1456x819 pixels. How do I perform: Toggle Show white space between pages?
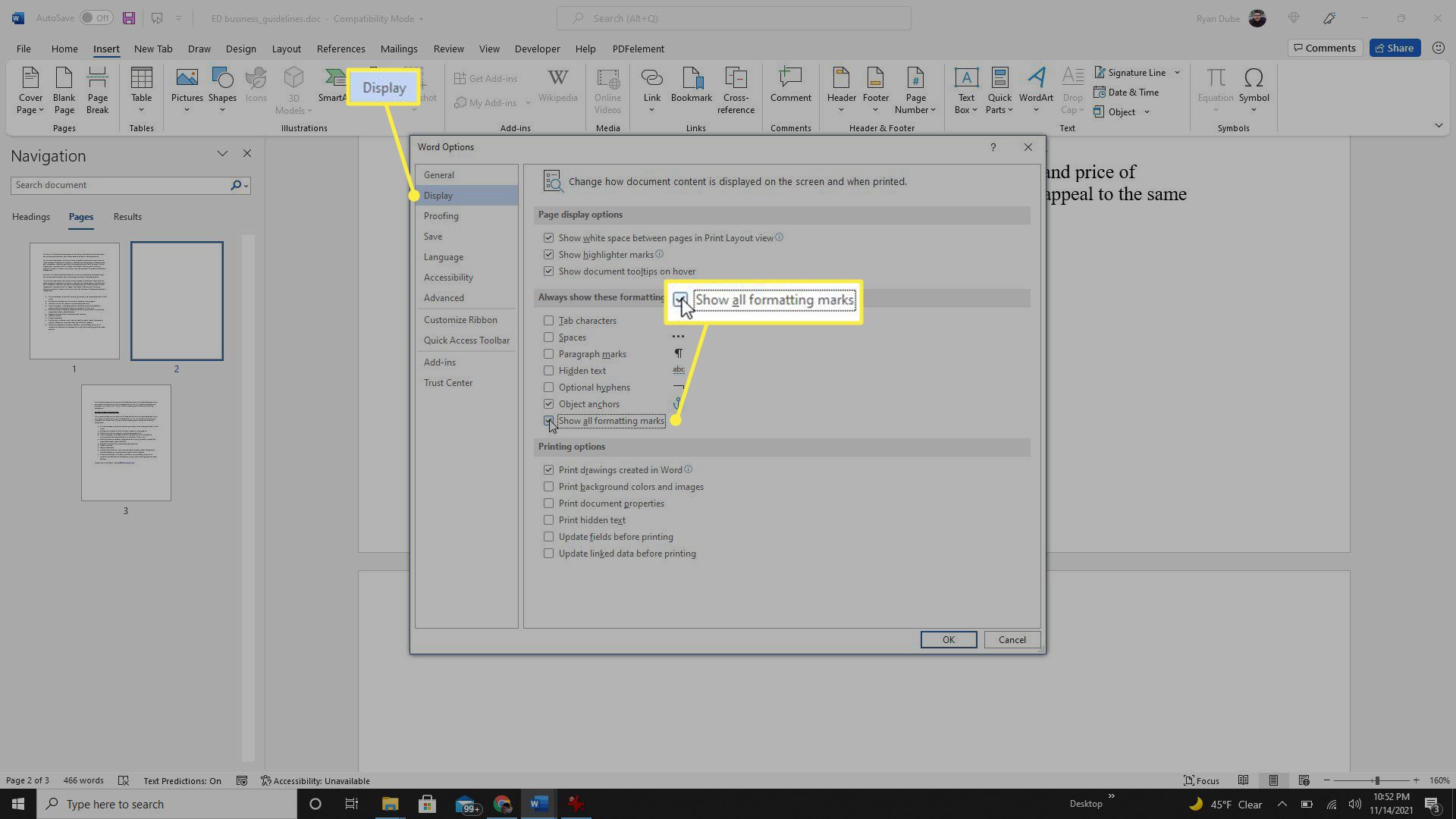(x=549, y=237)
